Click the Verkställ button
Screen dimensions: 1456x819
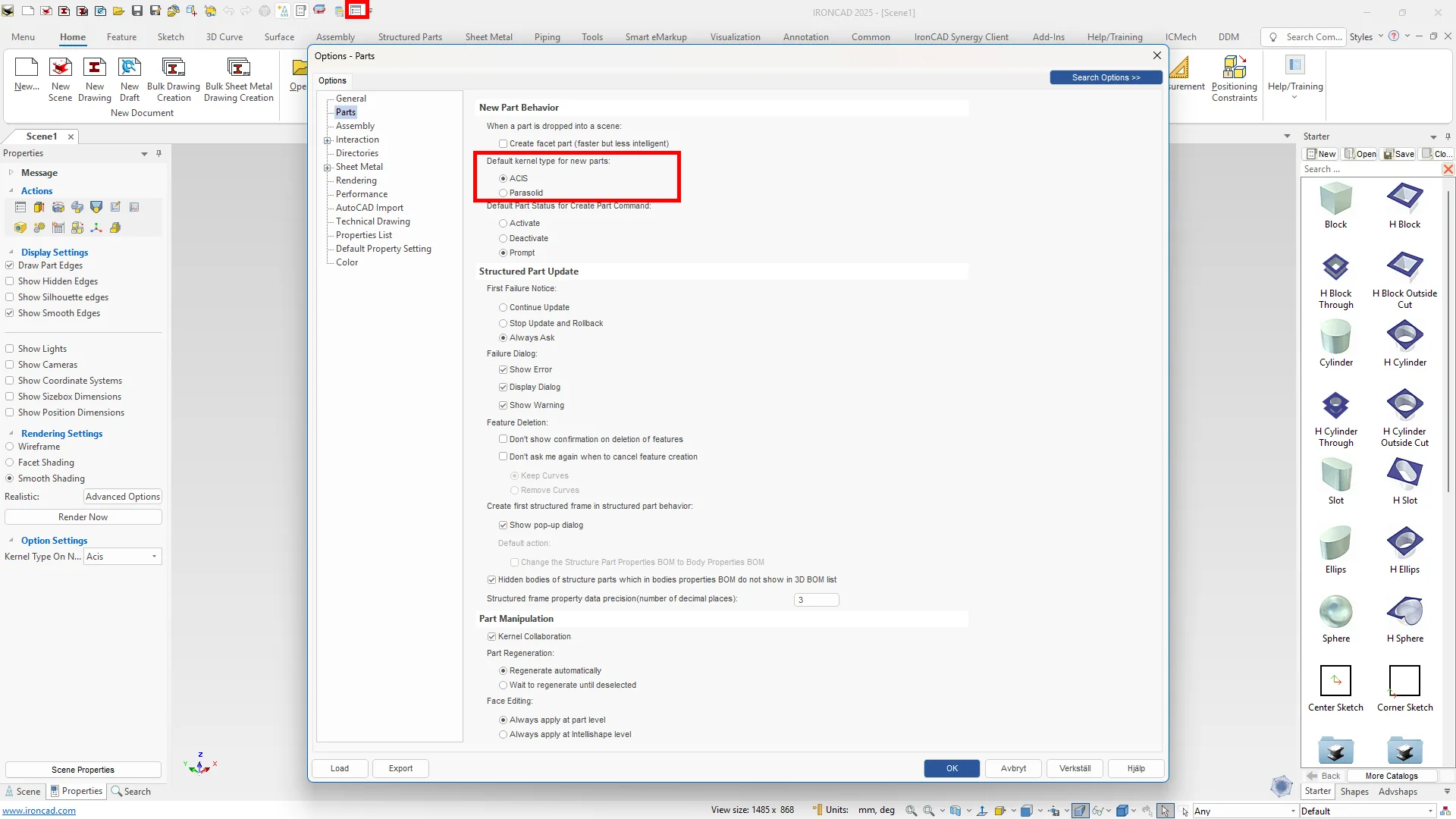click(x=1075, y=768)
